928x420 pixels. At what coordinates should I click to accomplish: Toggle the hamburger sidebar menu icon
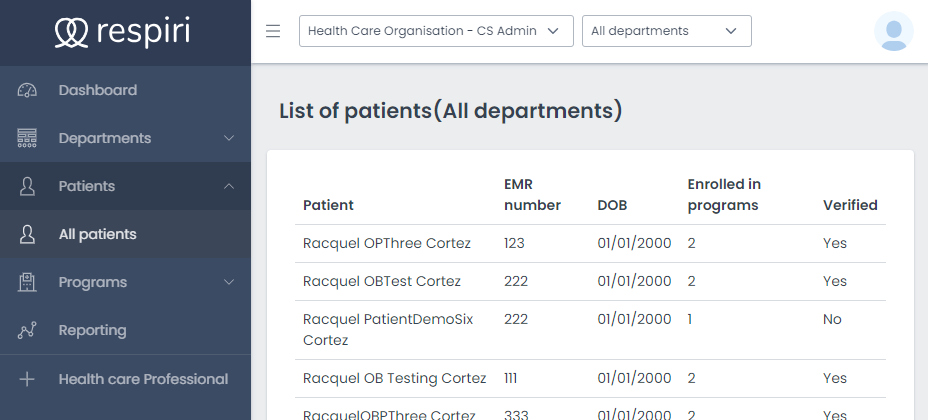coord(273,31)
